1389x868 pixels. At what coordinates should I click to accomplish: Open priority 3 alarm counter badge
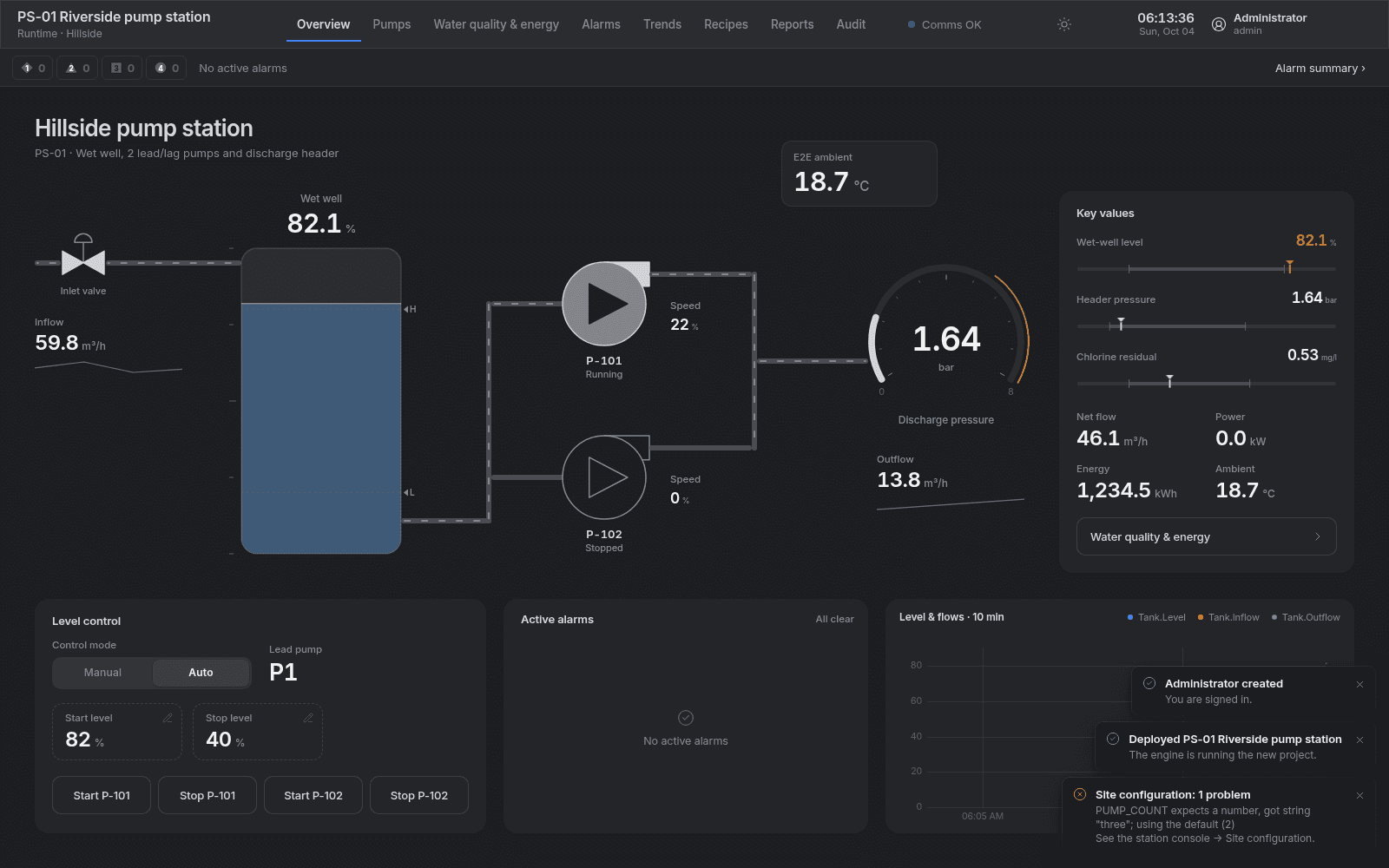[x=122, y=68]
